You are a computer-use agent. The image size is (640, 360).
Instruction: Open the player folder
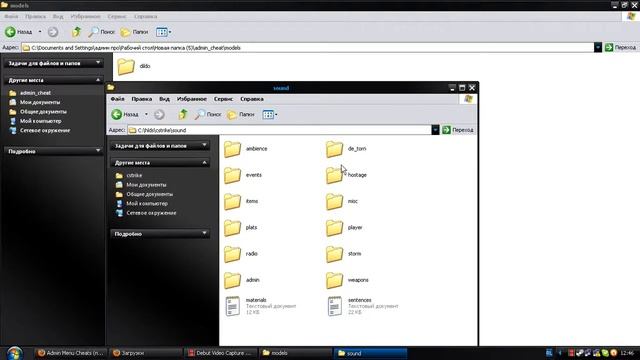click(344, 228)
